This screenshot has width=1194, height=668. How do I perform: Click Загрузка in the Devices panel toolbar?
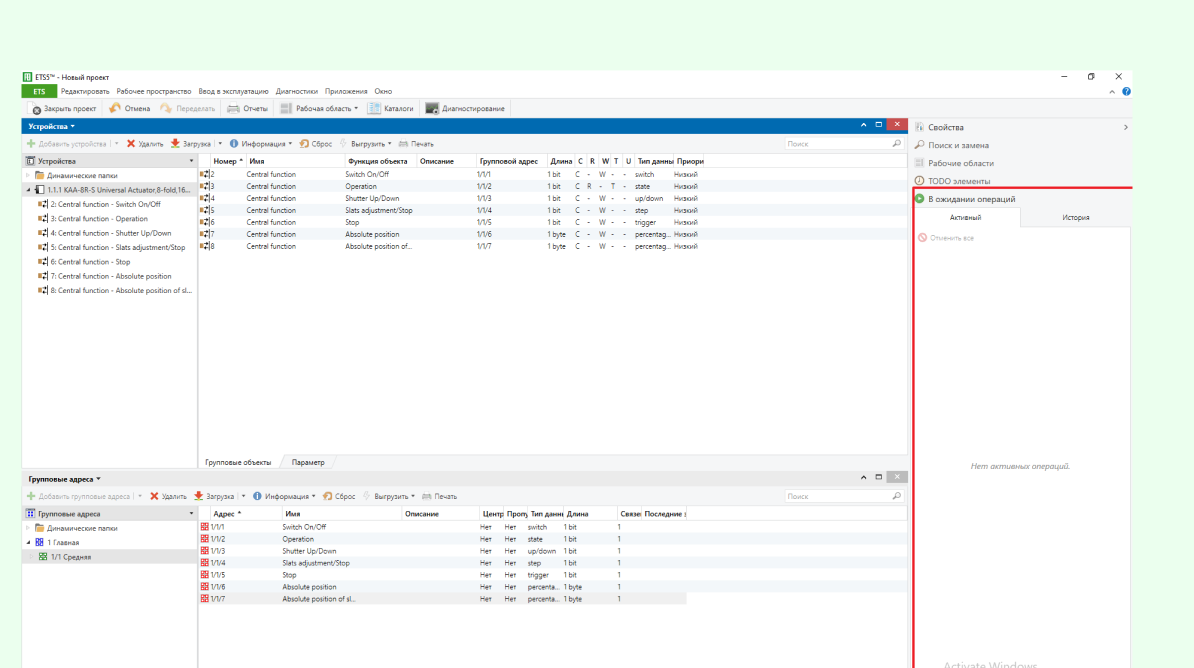(190, 144)
